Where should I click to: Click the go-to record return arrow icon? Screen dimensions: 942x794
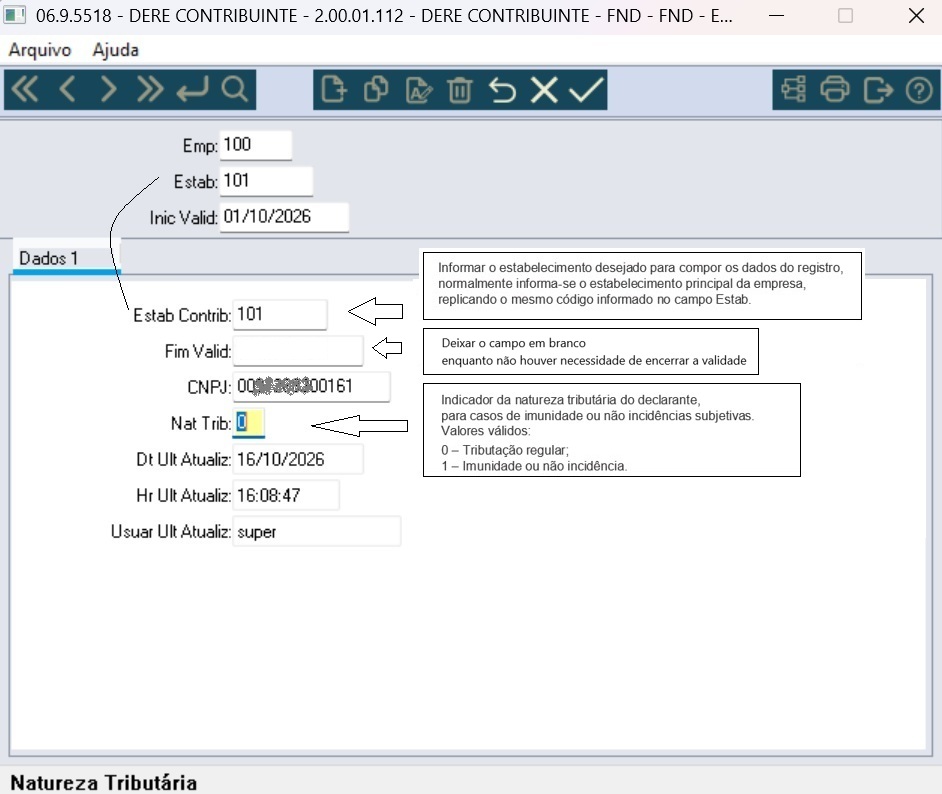point(192,90)
